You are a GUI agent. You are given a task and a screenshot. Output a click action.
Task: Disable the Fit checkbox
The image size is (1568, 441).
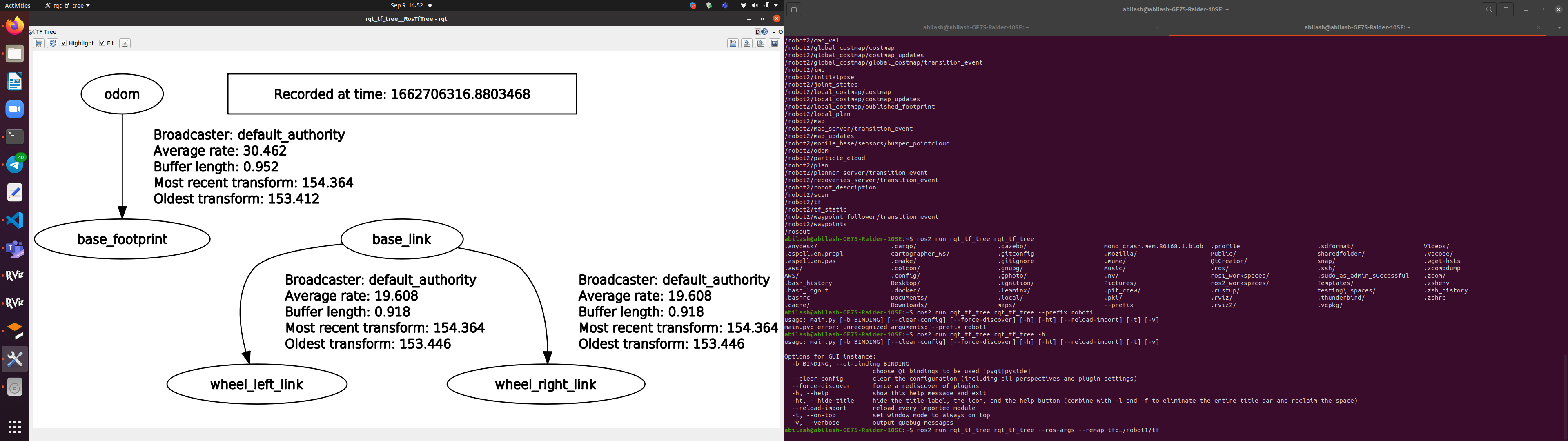(102, 43)
